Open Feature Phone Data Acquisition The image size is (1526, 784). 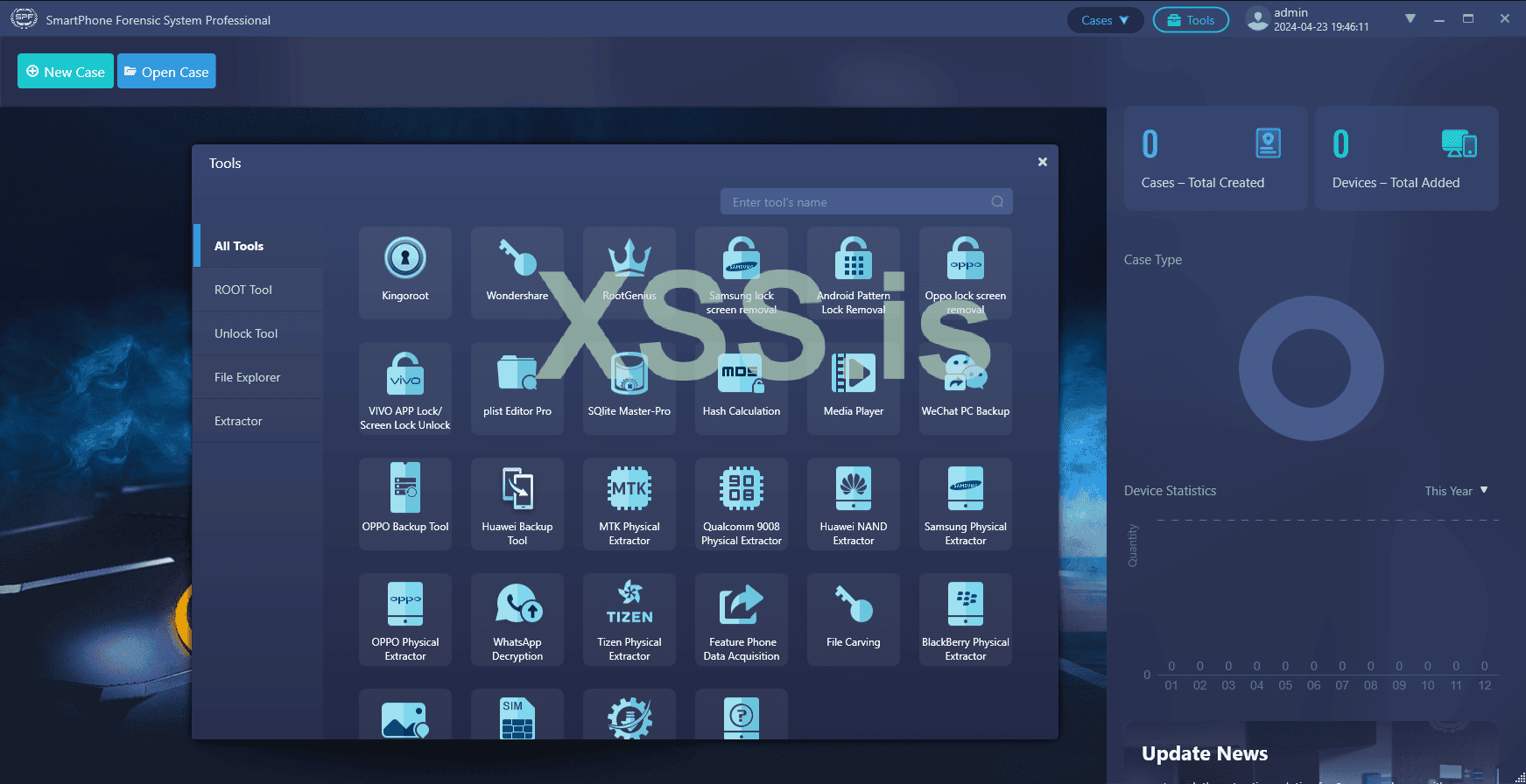[x=742, y=619]
